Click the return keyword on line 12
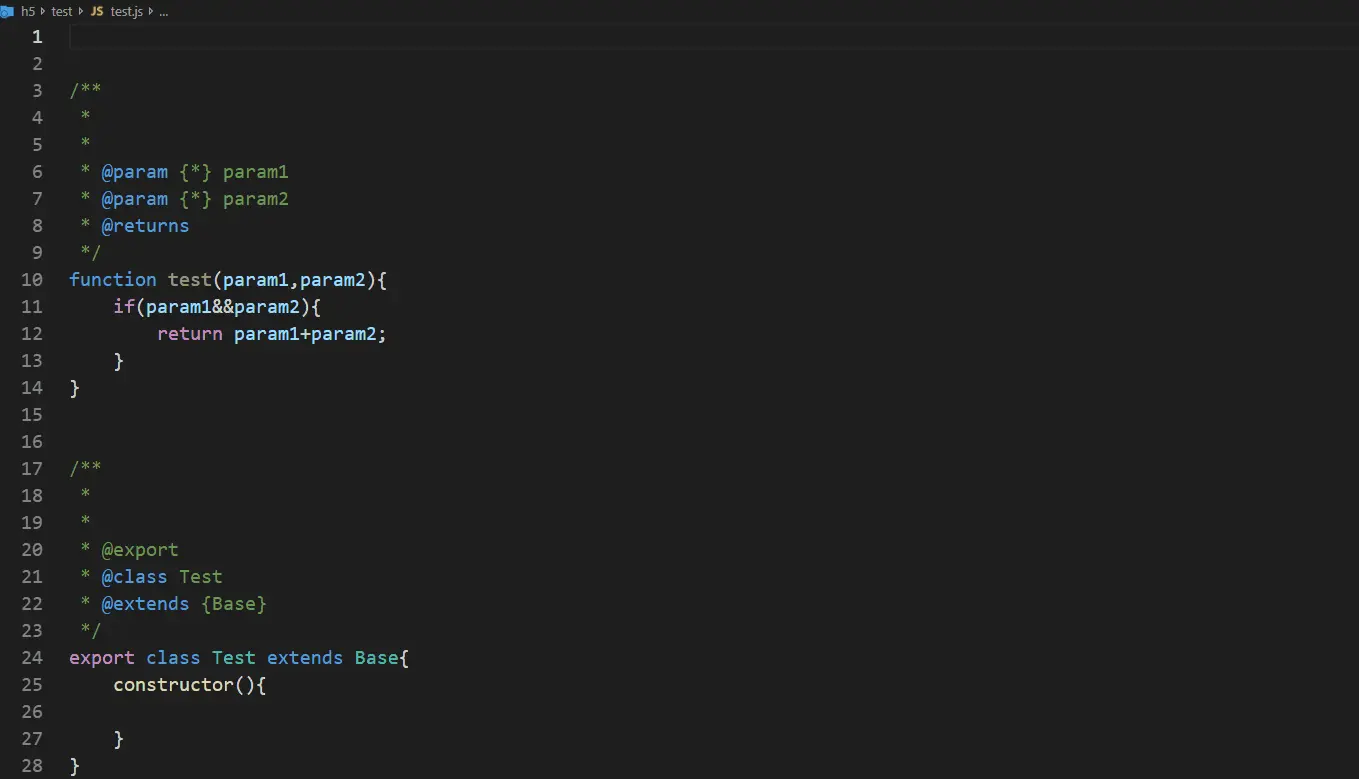The image size is (1359, 779). 190,334
